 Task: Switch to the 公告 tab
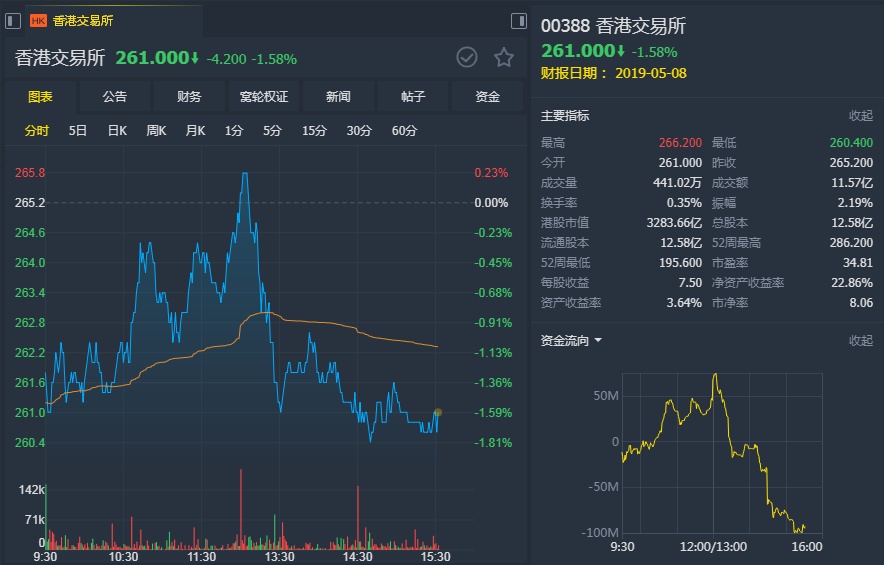115,97
